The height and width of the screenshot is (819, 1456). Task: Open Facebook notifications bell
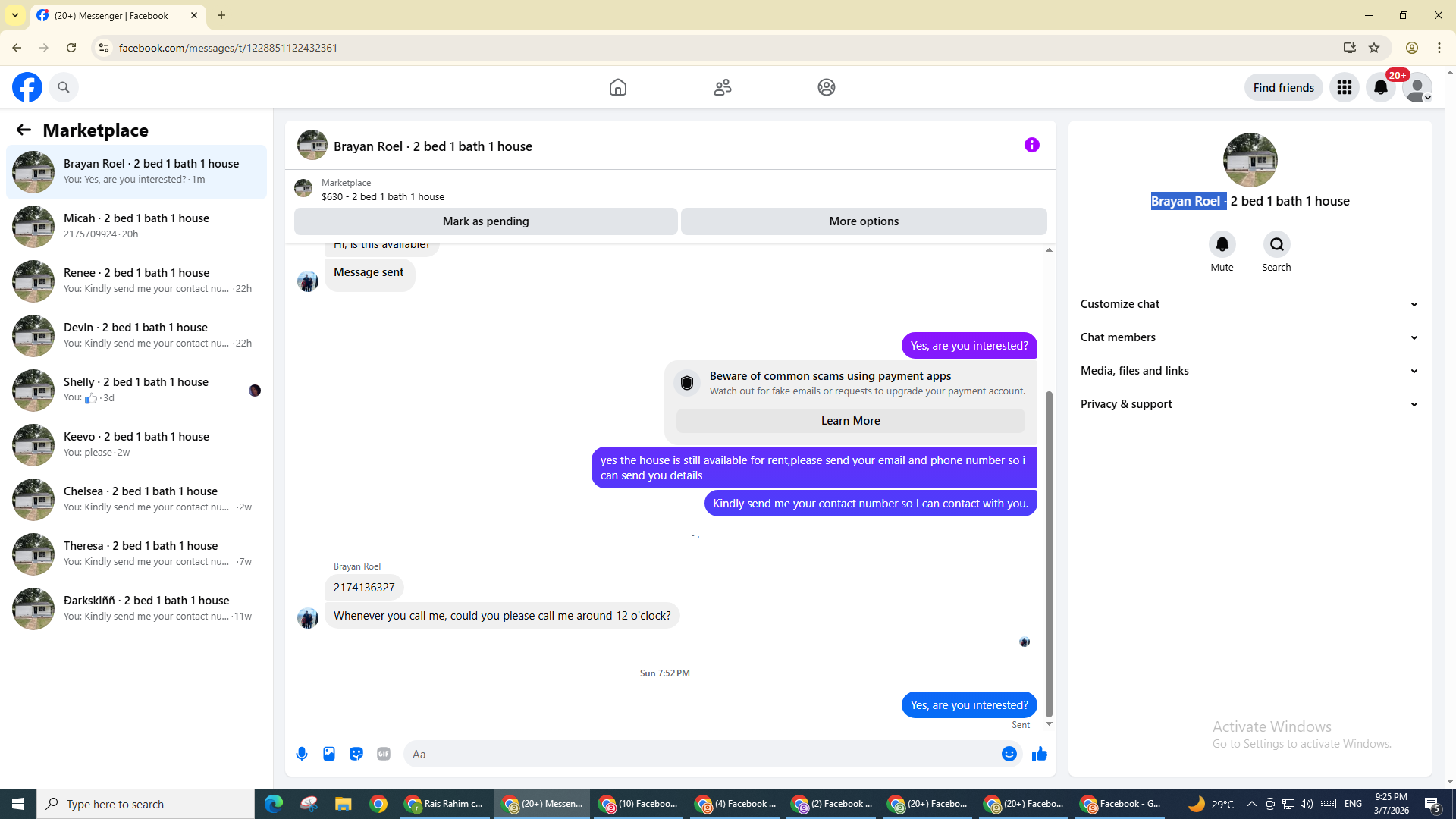pyautogui.click(x=1380, y=88)
